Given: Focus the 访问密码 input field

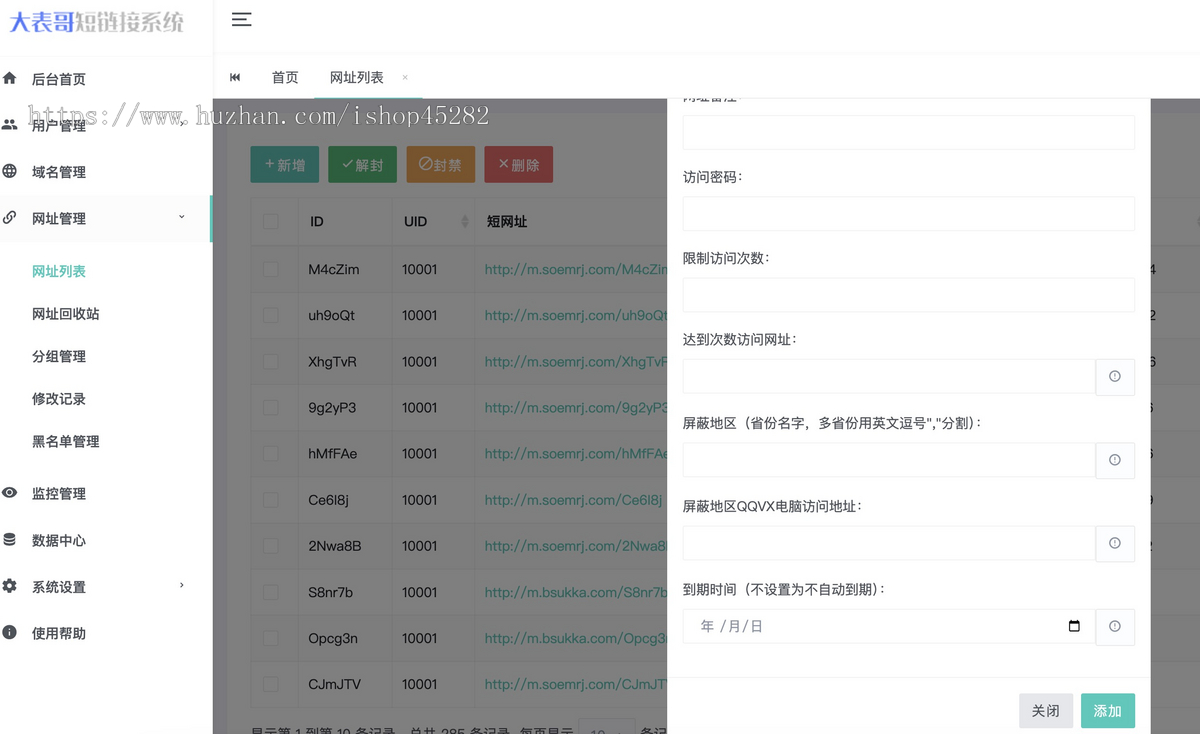Looking at the screenshot, I should pos(908,213).
